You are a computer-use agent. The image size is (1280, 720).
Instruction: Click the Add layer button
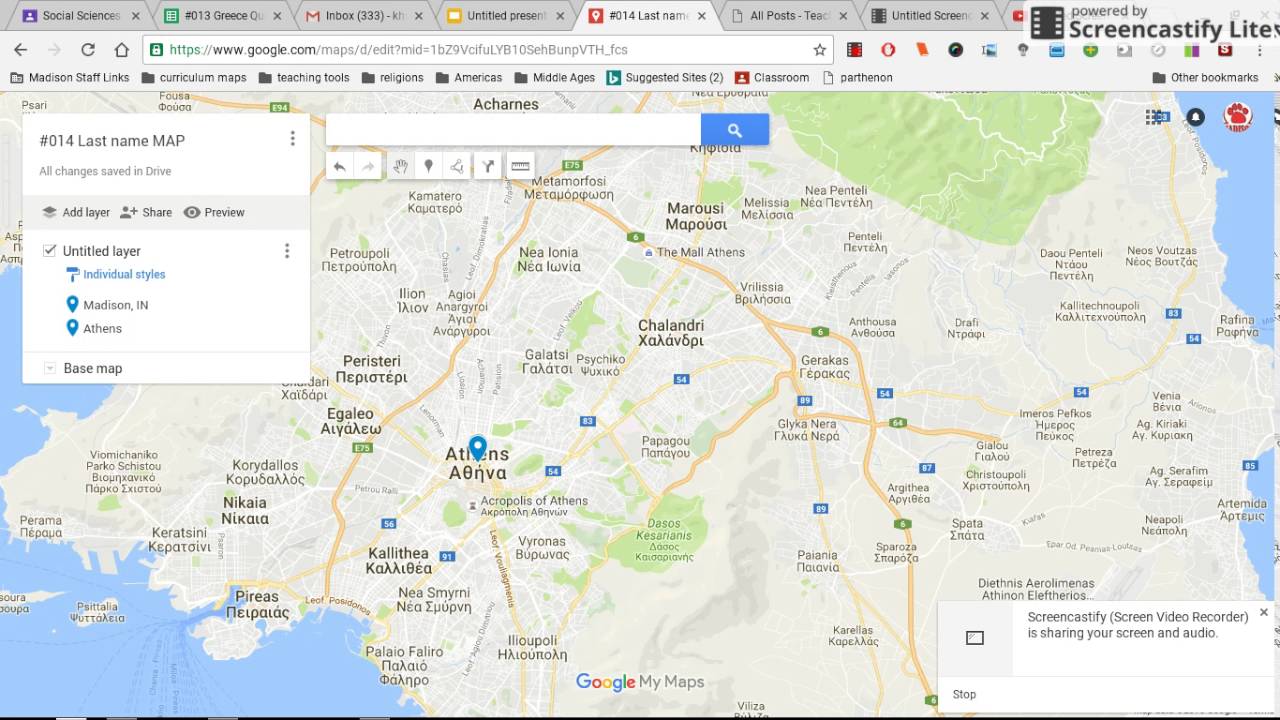tap(76, 212)
